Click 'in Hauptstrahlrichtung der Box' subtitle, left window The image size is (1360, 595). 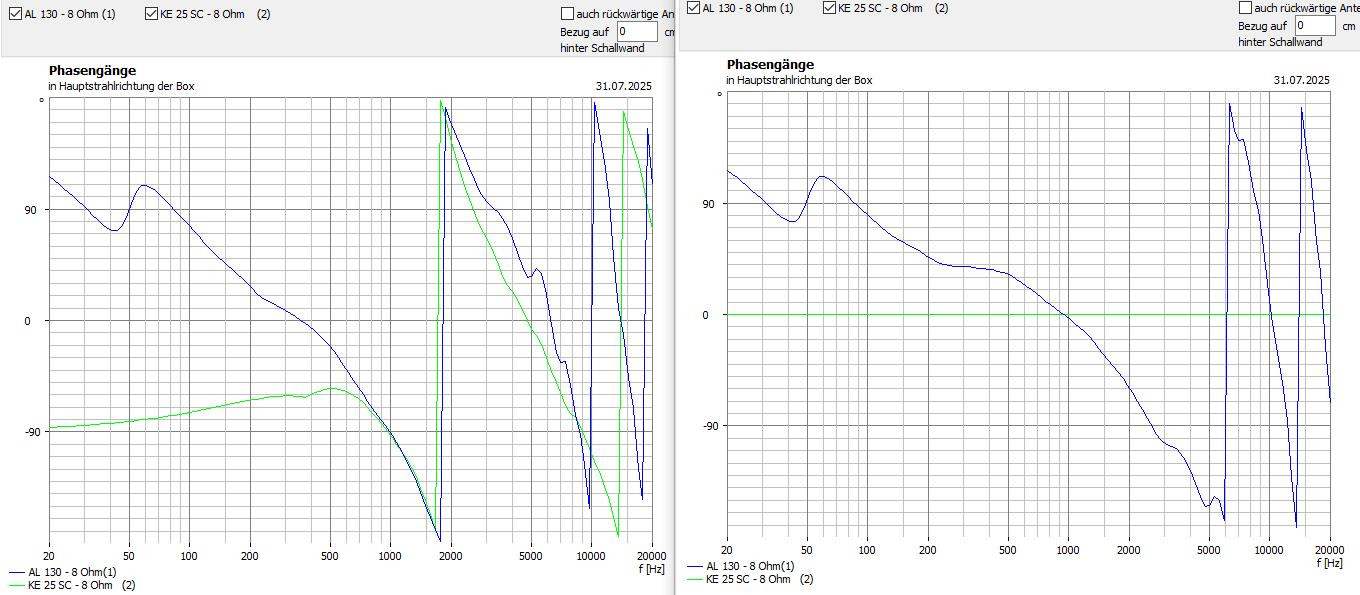(x=121, y=86)
